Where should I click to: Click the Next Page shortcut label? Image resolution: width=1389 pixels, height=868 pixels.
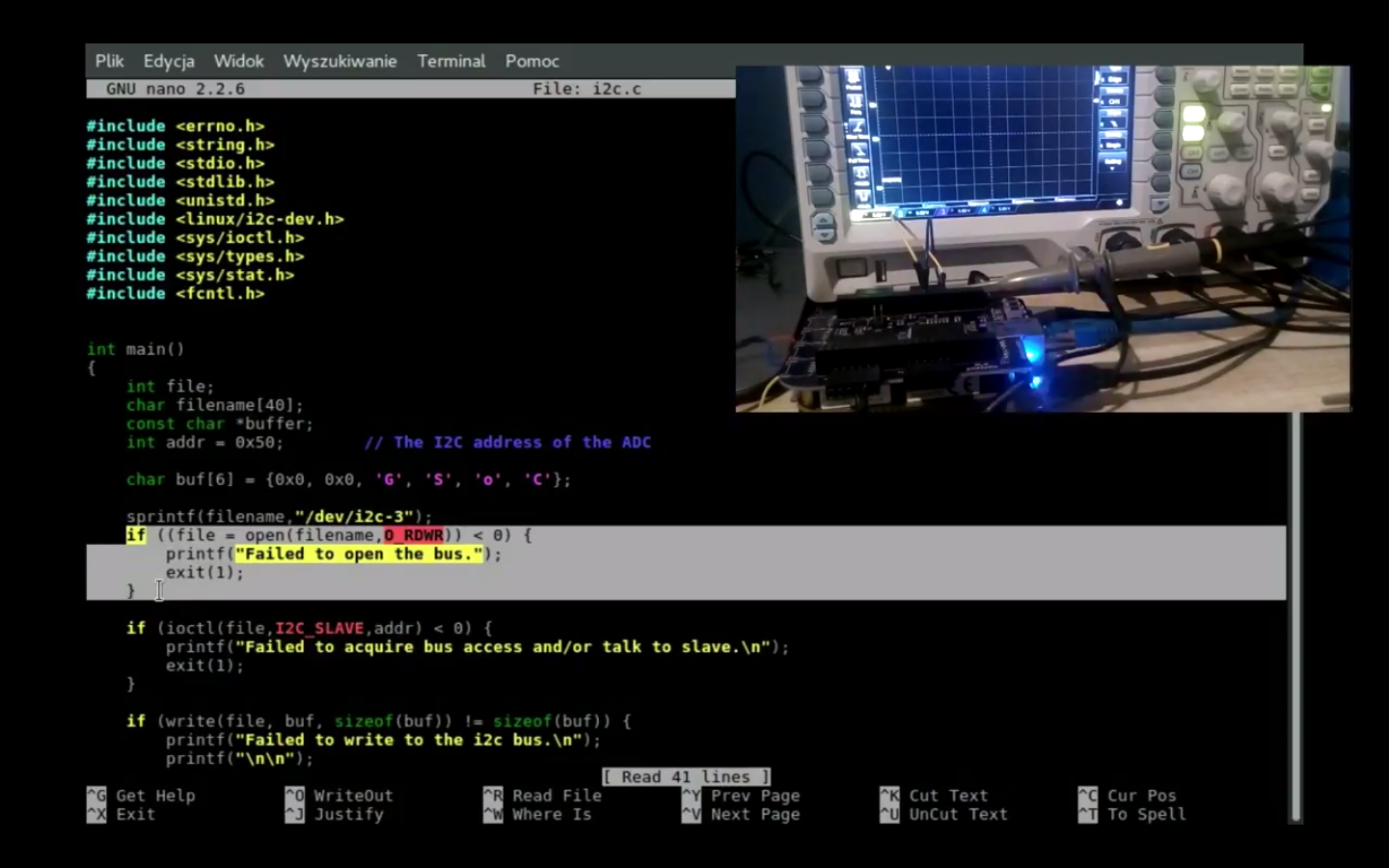pos(754,814)
